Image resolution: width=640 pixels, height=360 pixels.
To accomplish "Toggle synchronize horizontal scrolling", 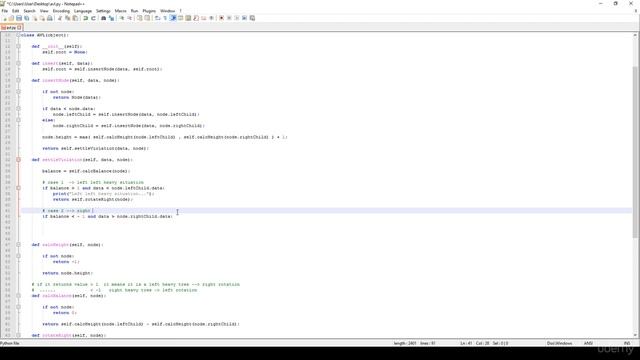I will point(147,18).
